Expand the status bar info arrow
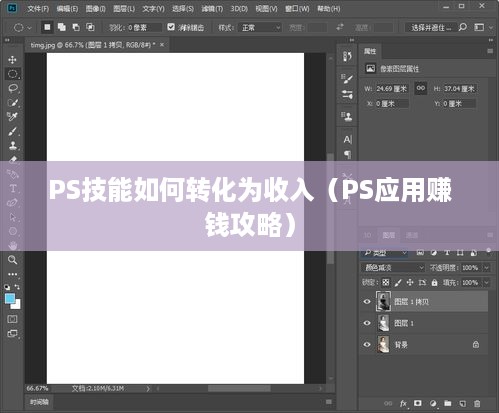Screen dimensions: 499x413 click(x=148, y=388)
